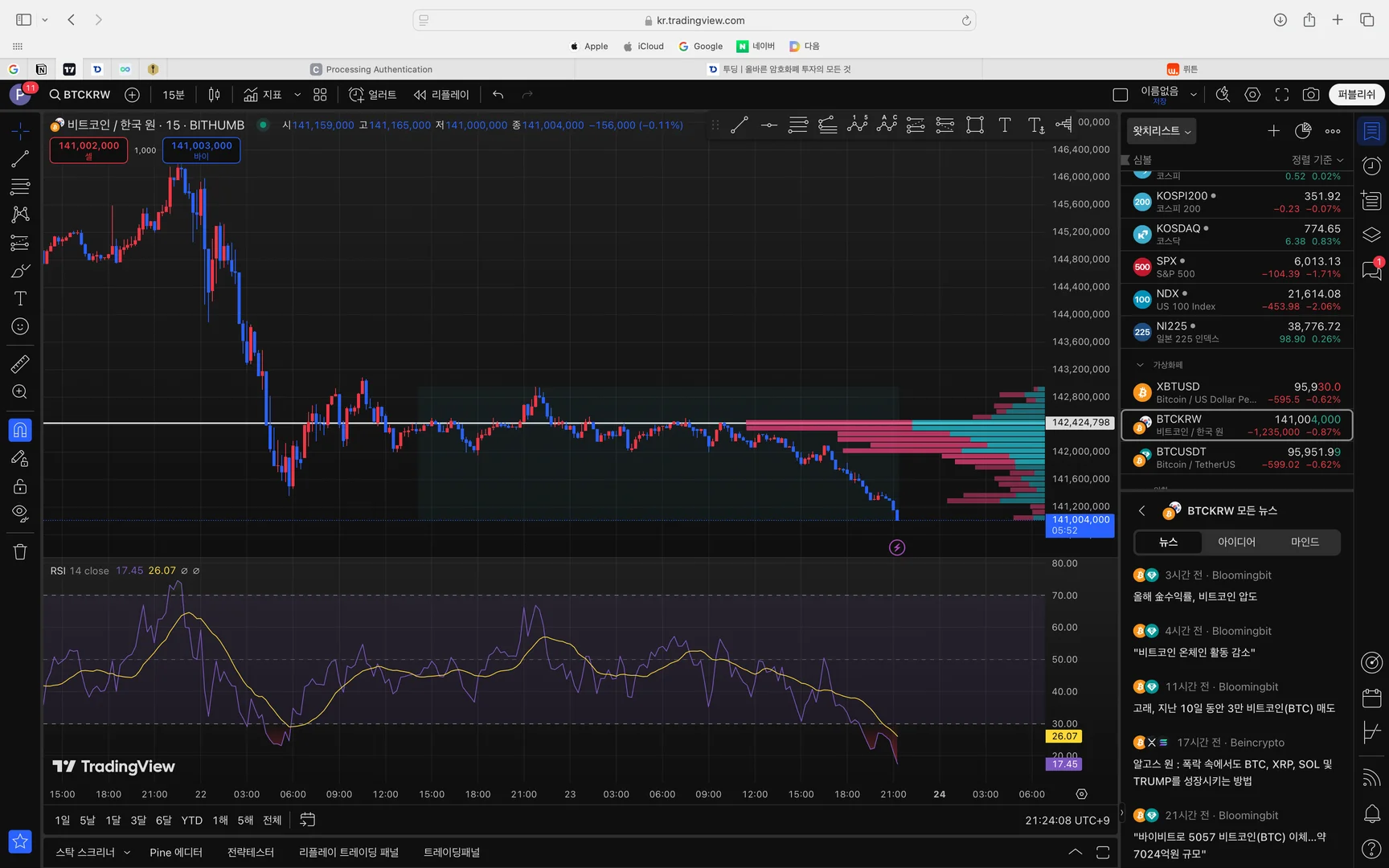
Task: Click the red 141,002,000 sell price box
Action: click(x=88, y=149)
